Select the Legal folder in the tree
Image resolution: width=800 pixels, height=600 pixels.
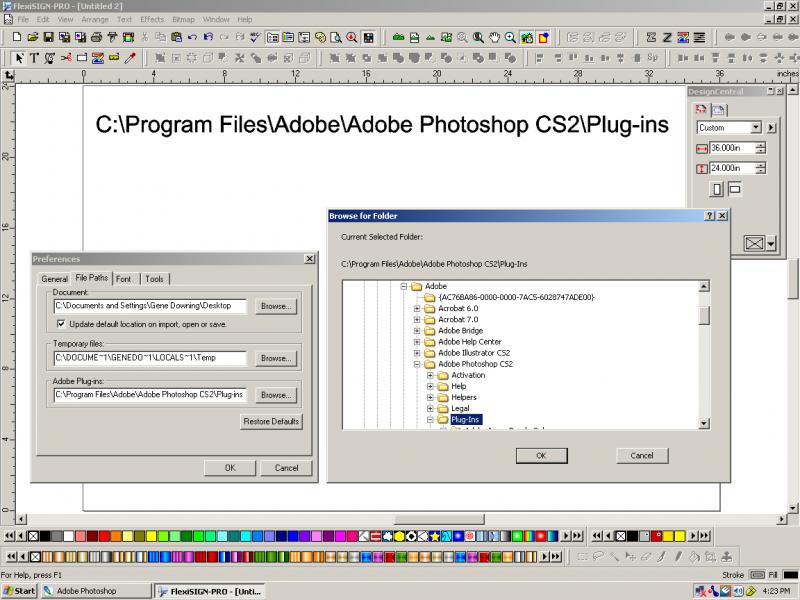pyautogui.click(x=460, y=409)
